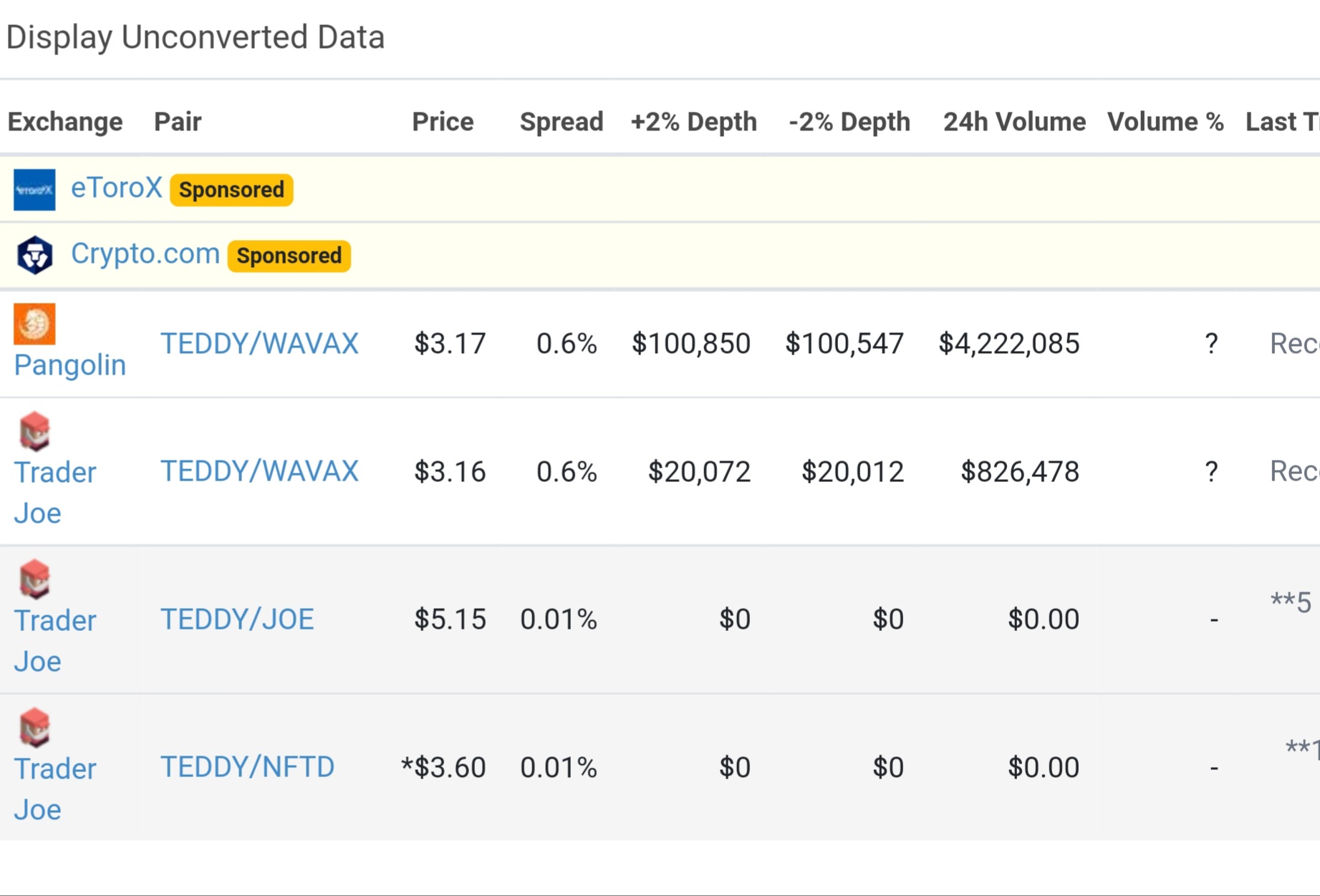
Task: Click the 0.01% spread in TEDDY/JOE row
Action: click(x=559, y=620)
